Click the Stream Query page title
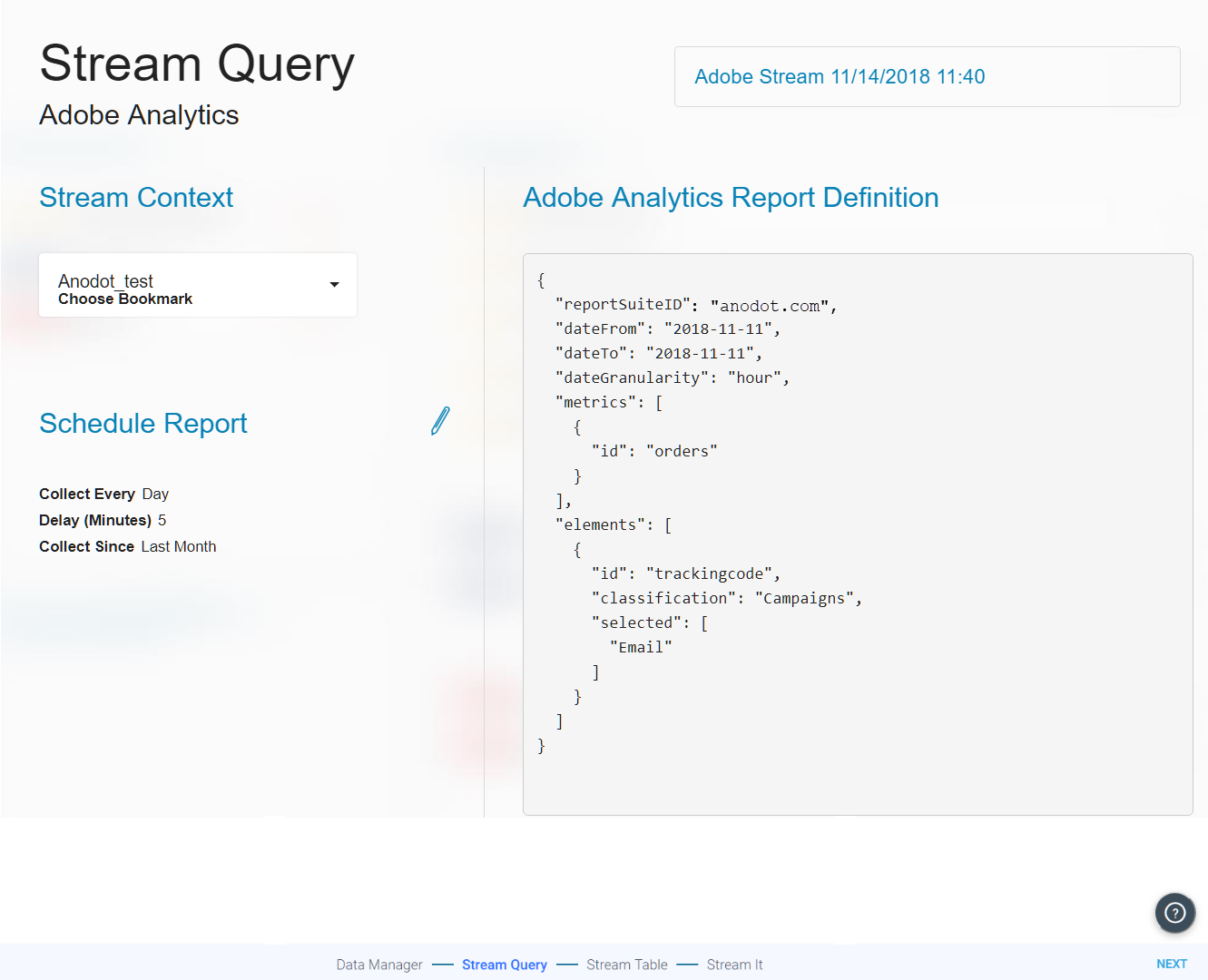 pos(197,64)
